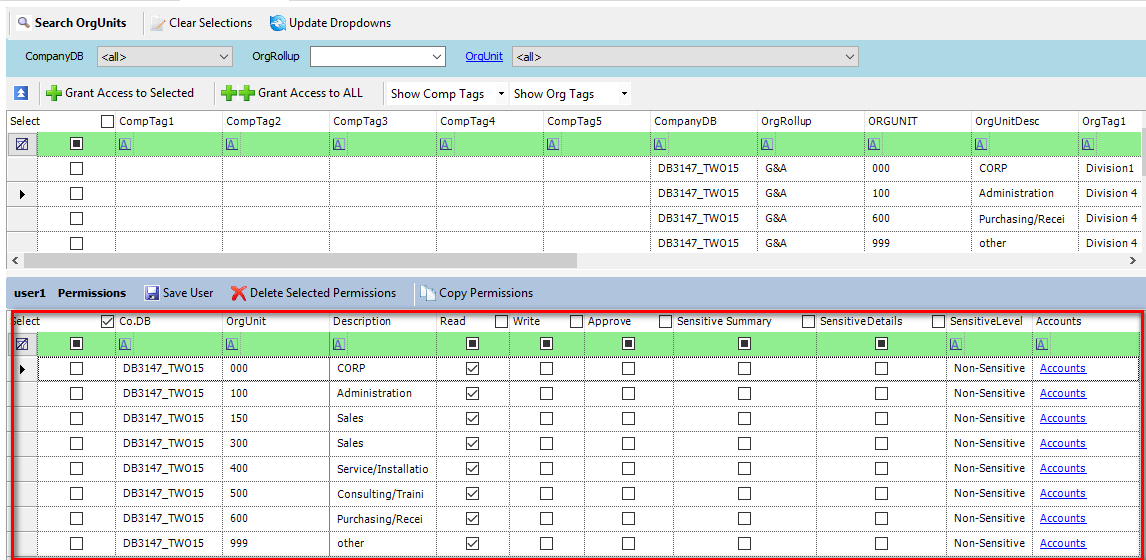Click filter row icon in permissions grid Select column
The width and height of the screenshot is (1146, 560).
[x=22, y=344]
